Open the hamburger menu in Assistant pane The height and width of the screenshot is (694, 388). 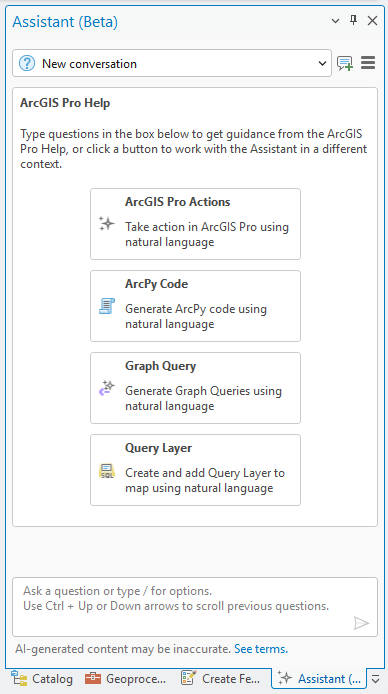368,63
